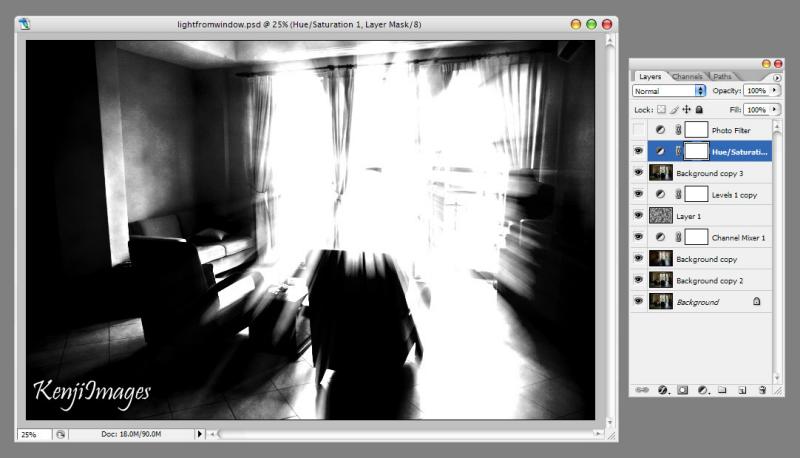
Task: Switch to the Paths tab
Action: (x=722, y=76)
